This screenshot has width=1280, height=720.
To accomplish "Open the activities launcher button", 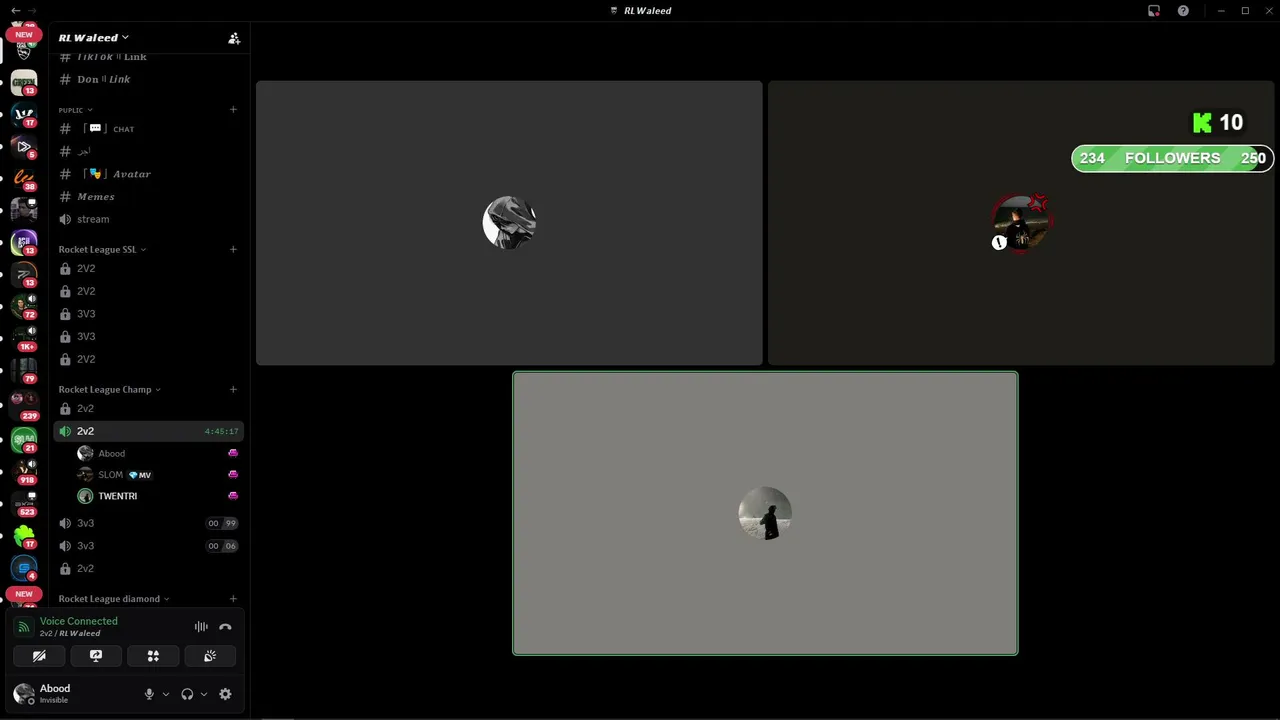I will point(153,656).
